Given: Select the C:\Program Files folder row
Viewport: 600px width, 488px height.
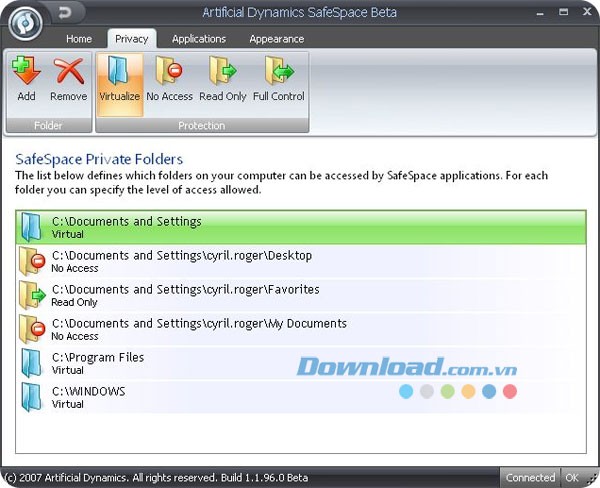Looking at the screenshot, I should (301, 364).
